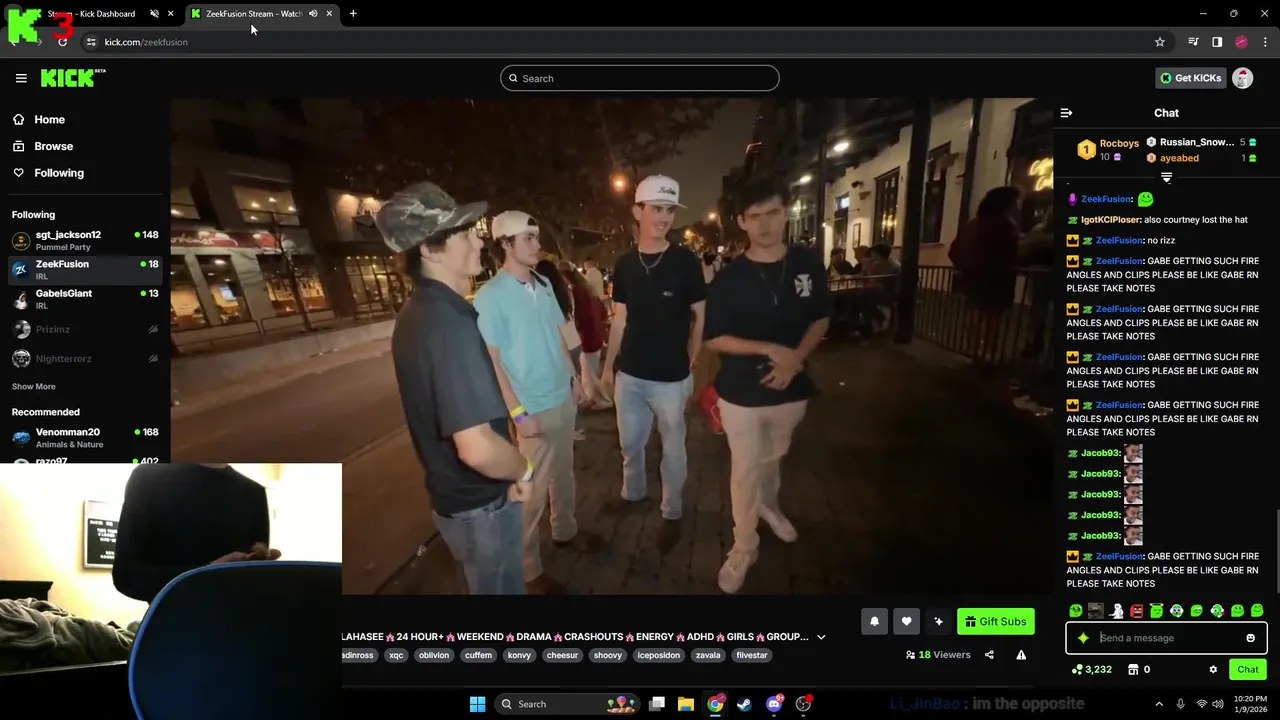Click the shoovy tag chip
Screen dimensions: 1280x720
tap(608, 655)
